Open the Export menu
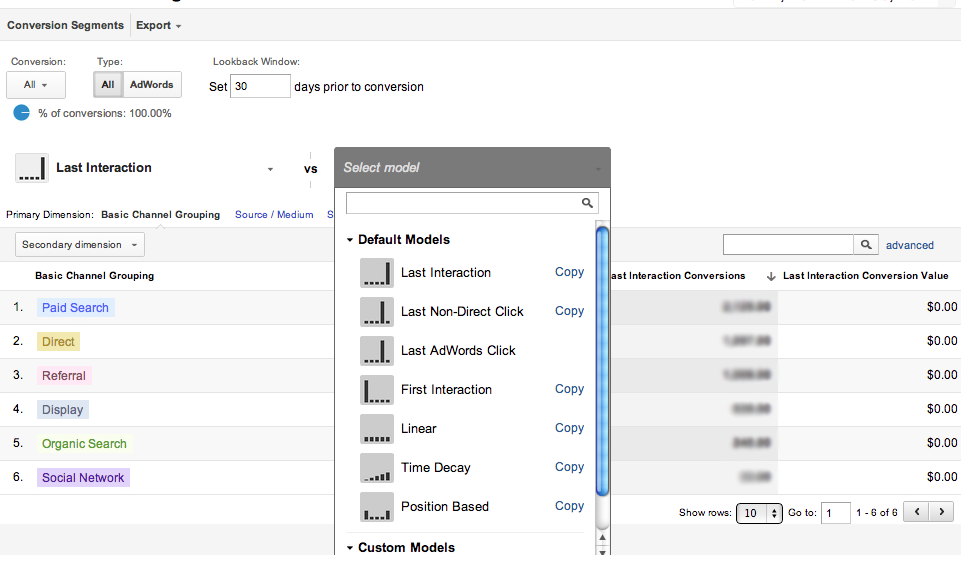Screen dimensions: 977x575 [x=158, y=25]
